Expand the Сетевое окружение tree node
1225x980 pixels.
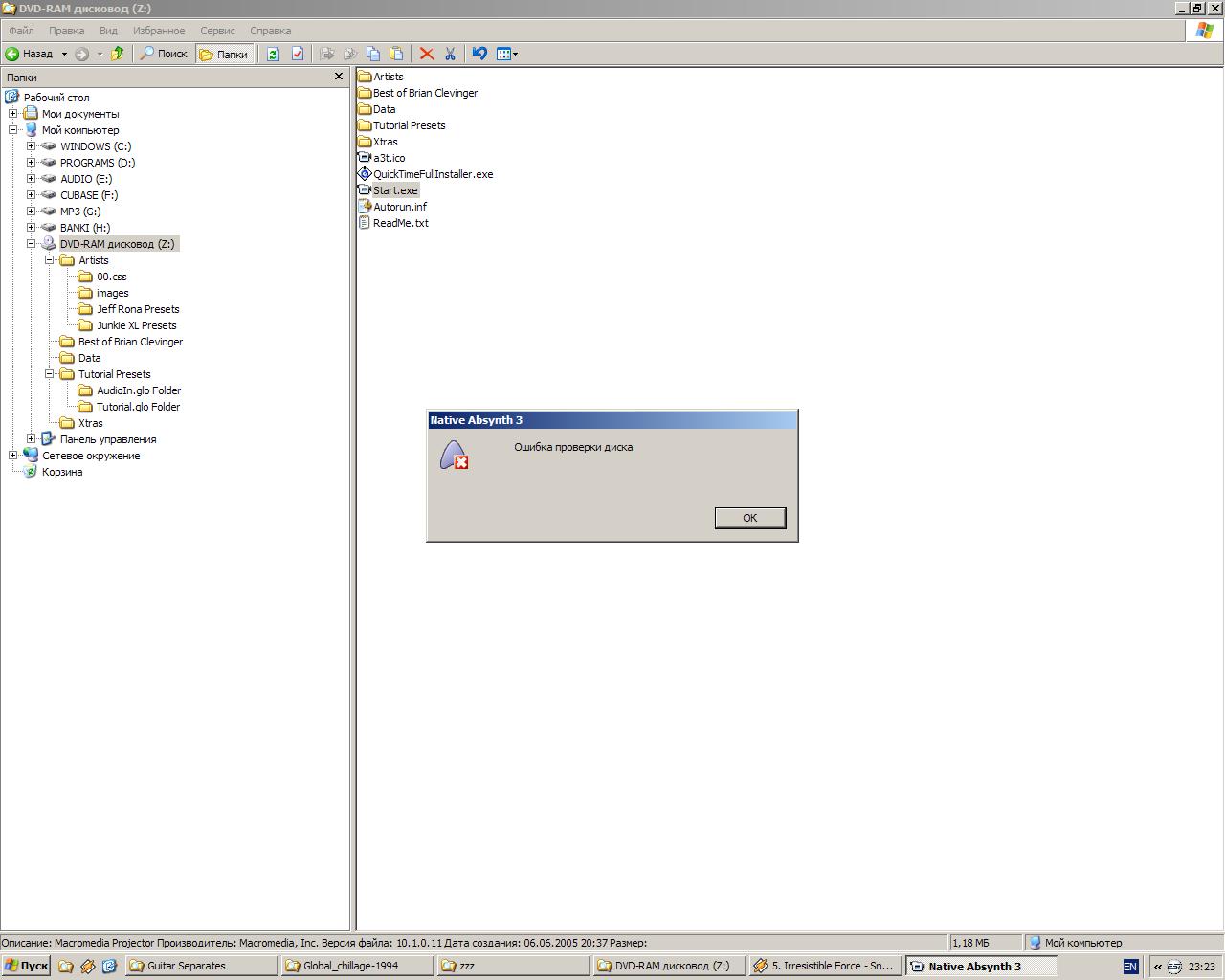click(13, 456)
